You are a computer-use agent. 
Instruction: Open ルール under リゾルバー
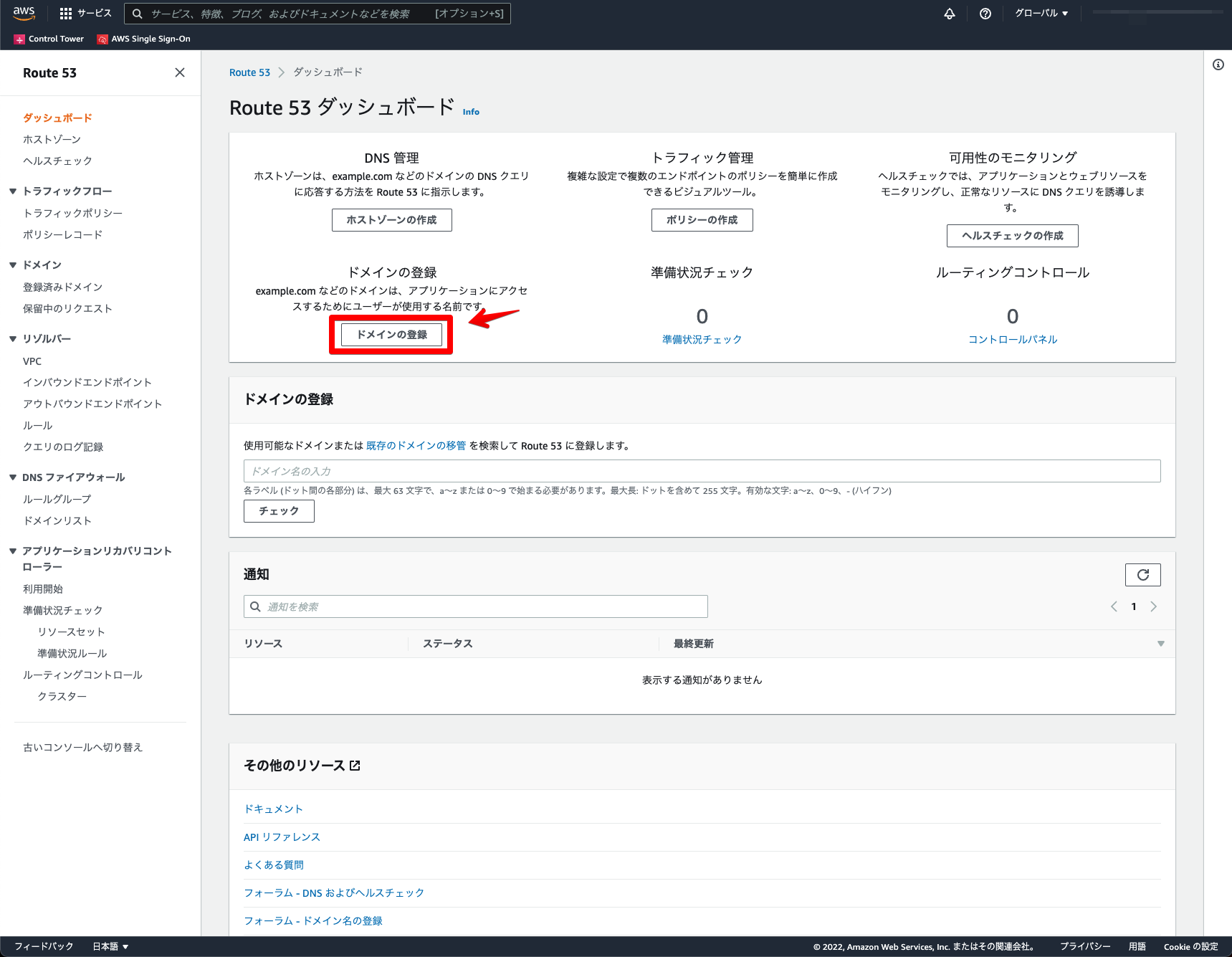[x=38, y=425]
